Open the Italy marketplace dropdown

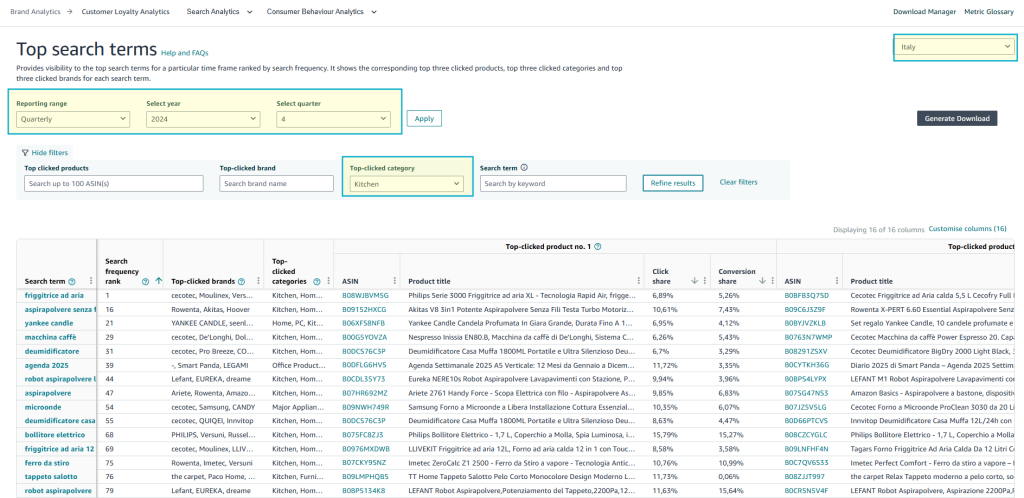tap(955, 46)
